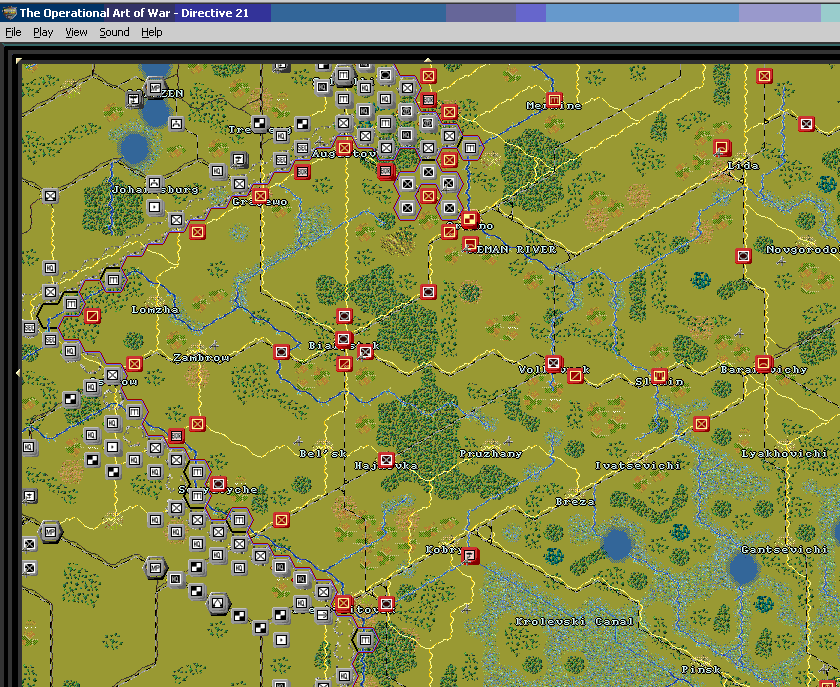Select the red cavalry unit west of Lomzha

92,316
